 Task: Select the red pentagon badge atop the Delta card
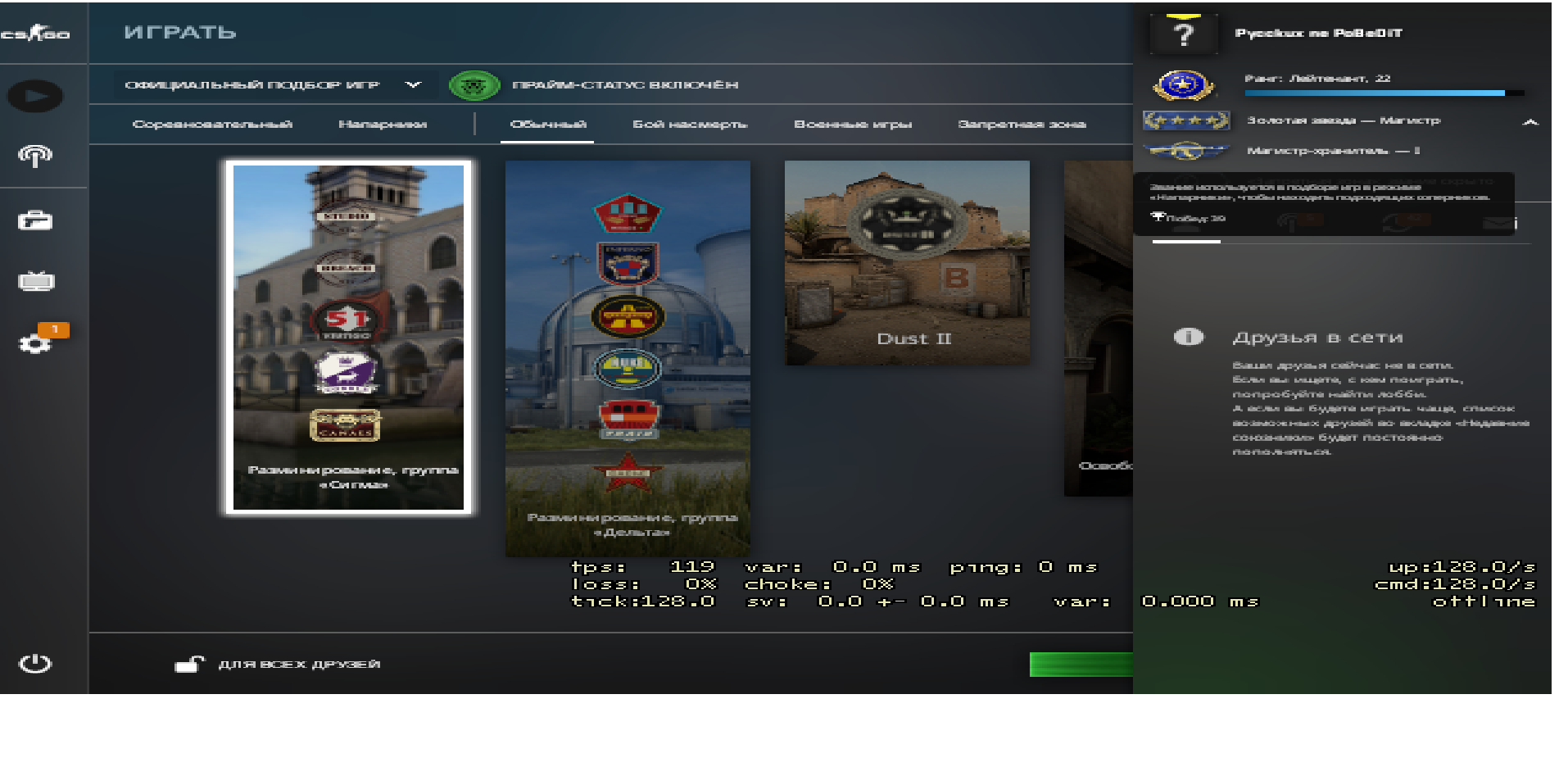(627, 213)
